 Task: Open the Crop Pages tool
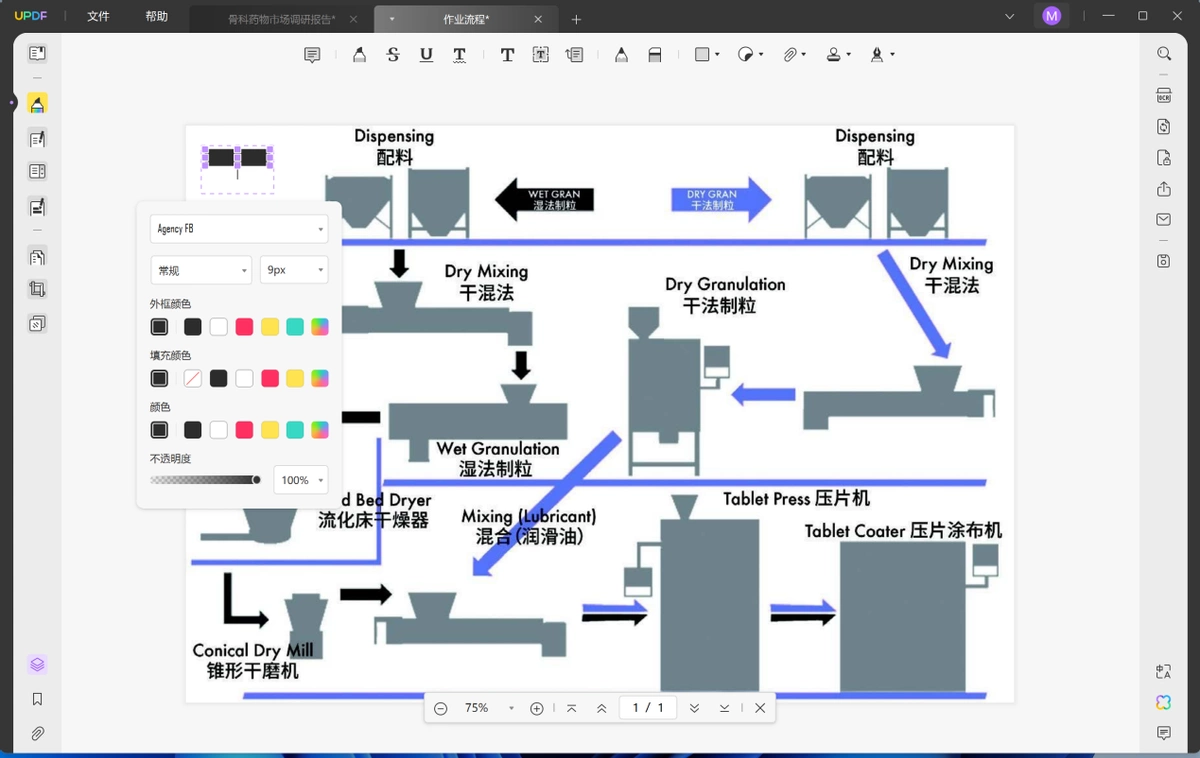pos(37,290)
